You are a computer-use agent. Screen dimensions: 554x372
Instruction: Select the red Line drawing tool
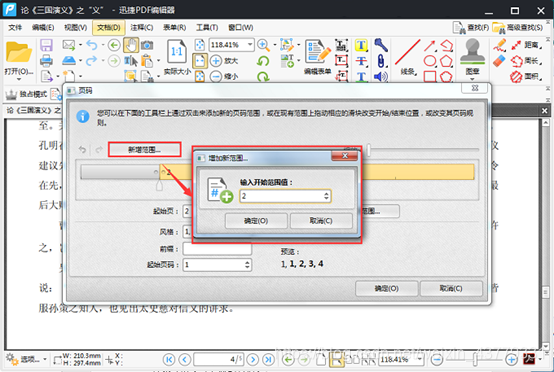tap(407, 52)
